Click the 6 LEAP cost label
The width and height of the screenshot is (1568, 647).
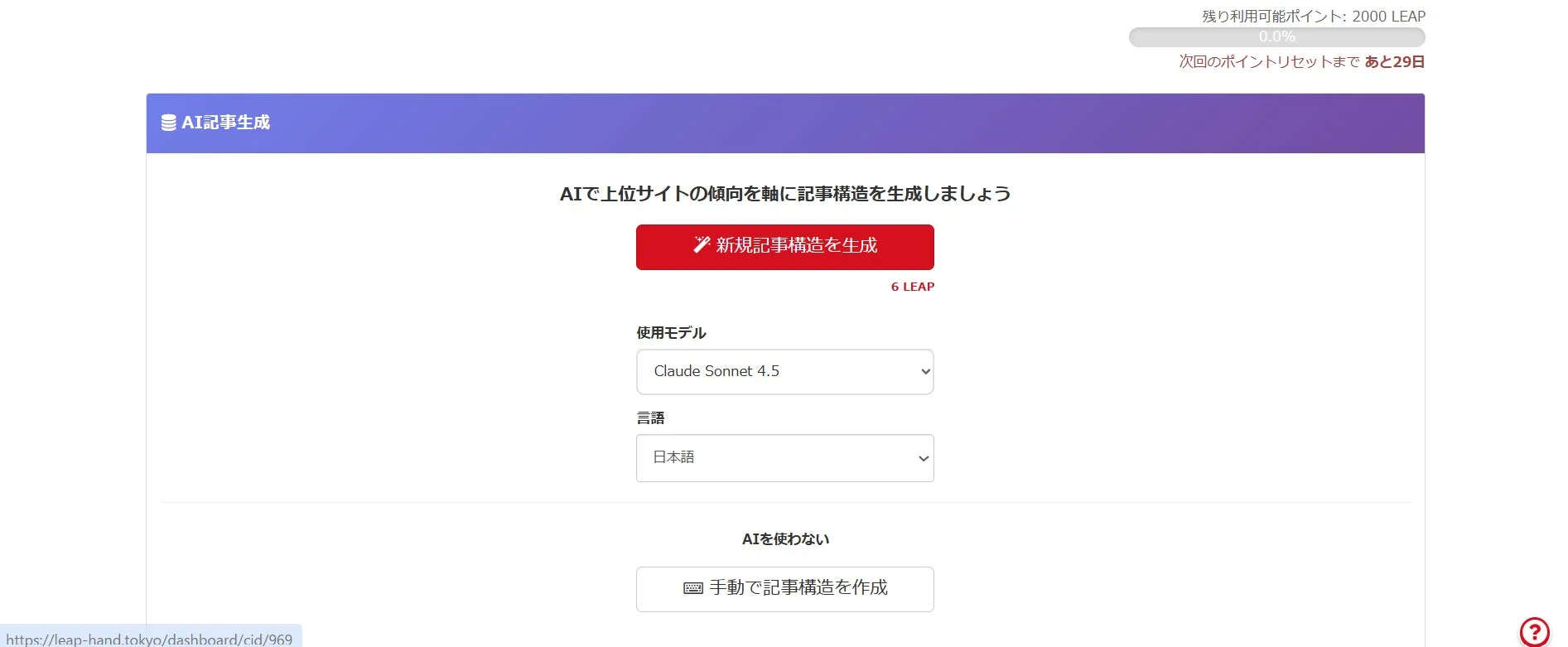tap(911, 286)
